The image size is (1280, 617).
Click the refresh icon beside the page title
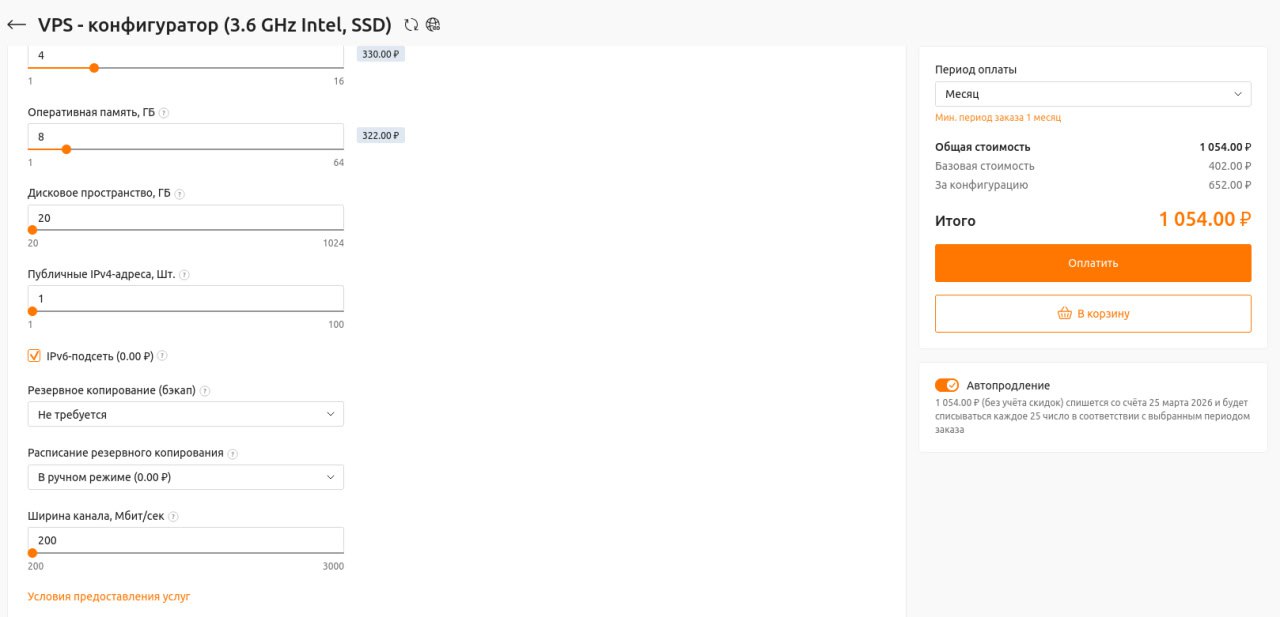[x=411, y=24]
